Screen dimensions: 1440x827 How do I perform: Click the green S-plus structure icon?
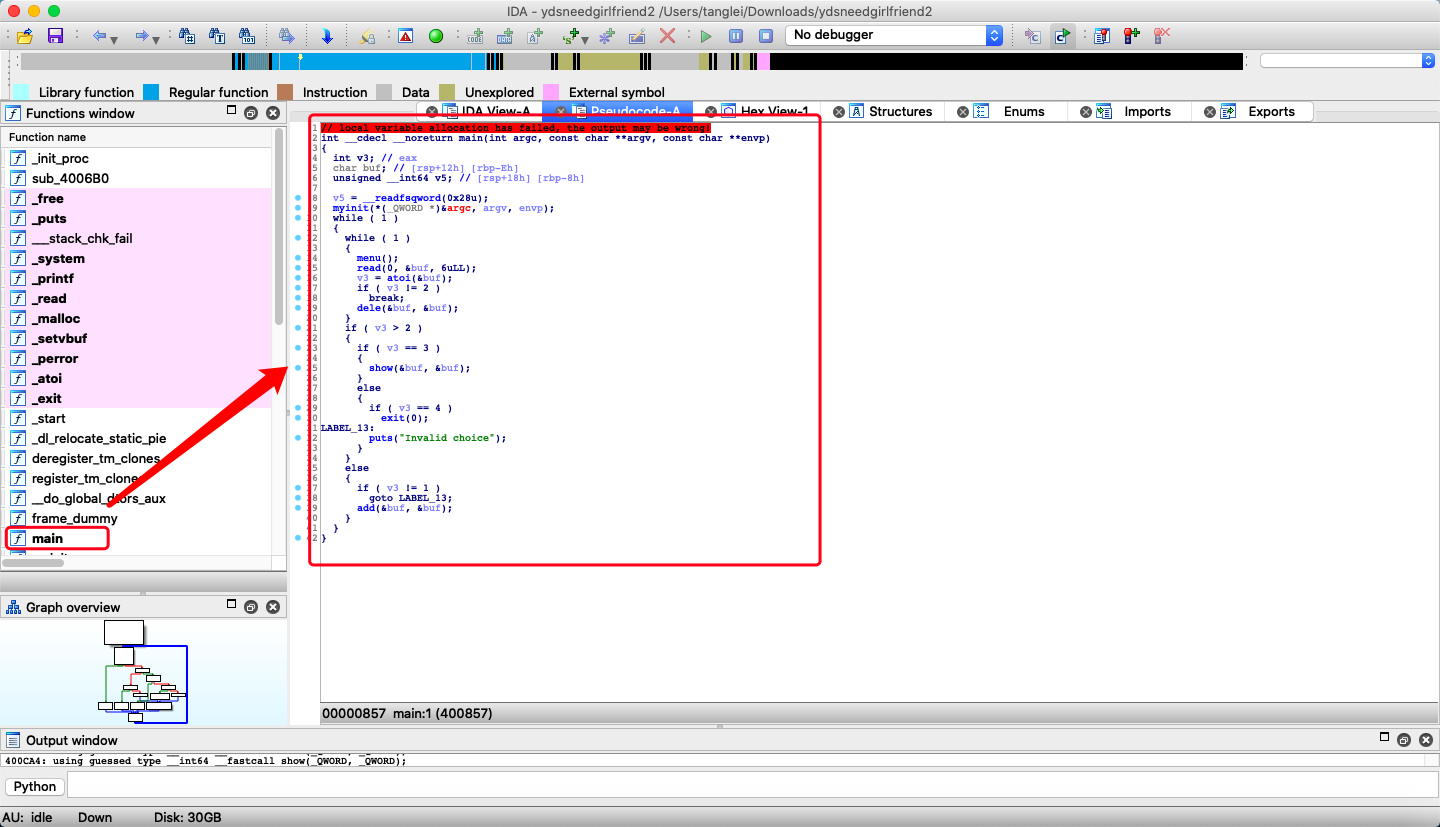[571, 36]
